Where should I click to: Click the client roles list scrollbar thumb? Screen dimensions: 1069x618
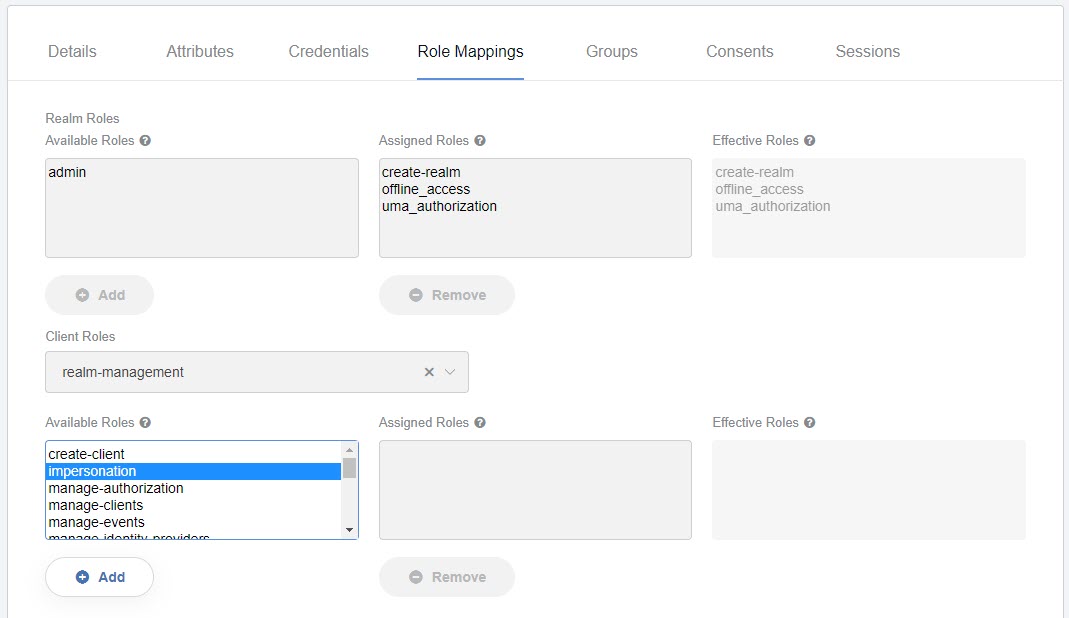coord(349,468)
